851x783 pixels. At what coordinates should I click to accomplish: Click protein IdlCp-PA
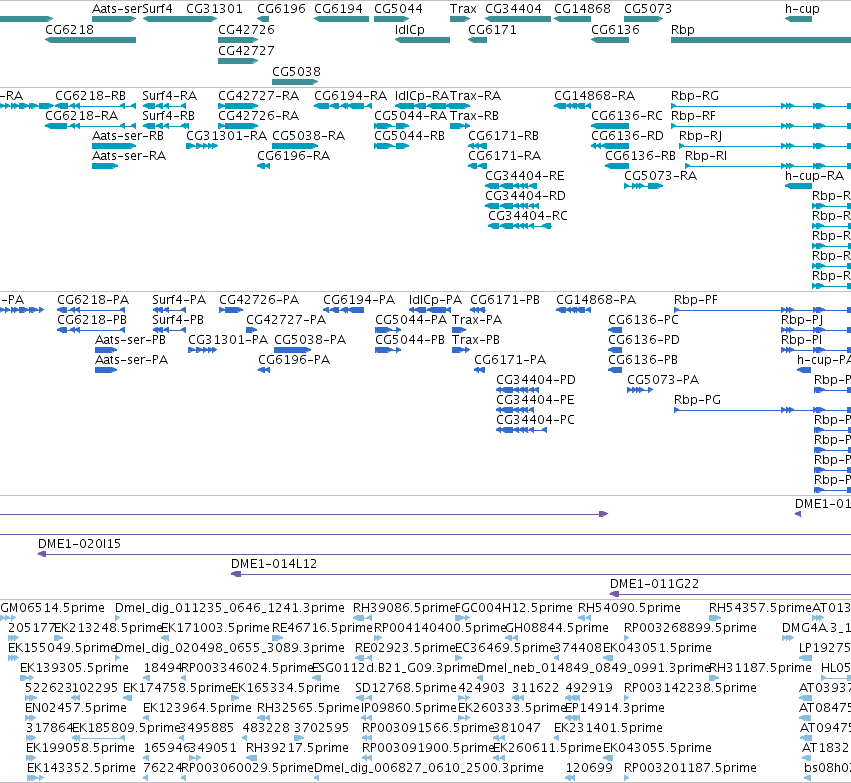pos(430,310)
